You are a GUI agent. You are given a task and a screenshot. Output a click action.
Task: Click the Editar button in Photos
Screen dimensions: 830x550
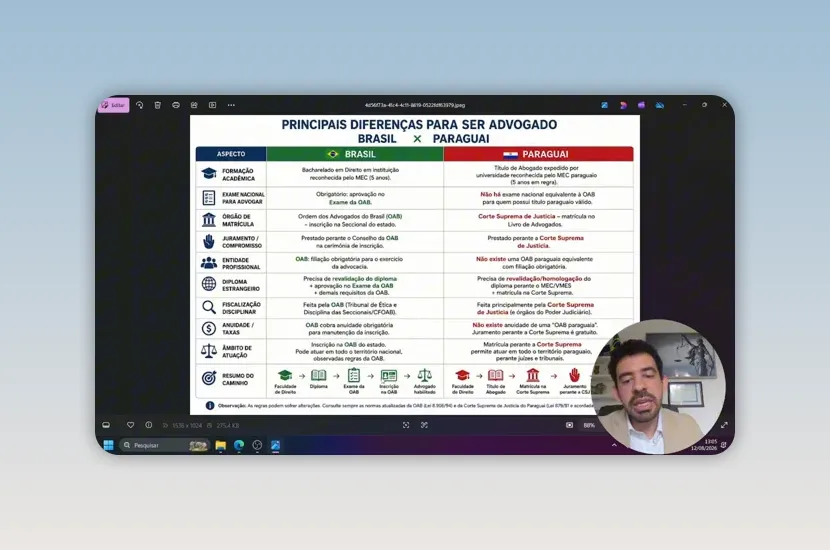(113, 105)
